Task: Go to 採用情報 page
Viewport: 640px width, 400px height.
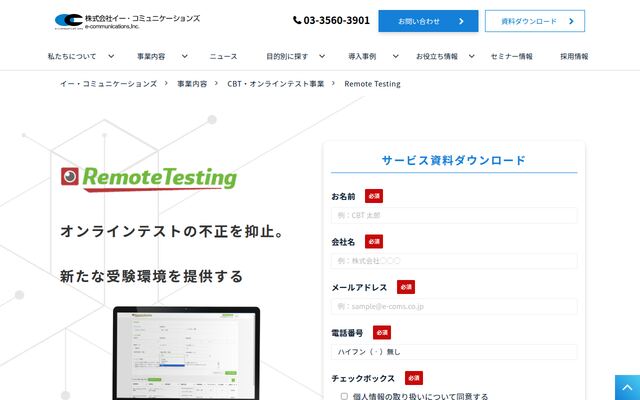Action: click(x=574, y=56)
